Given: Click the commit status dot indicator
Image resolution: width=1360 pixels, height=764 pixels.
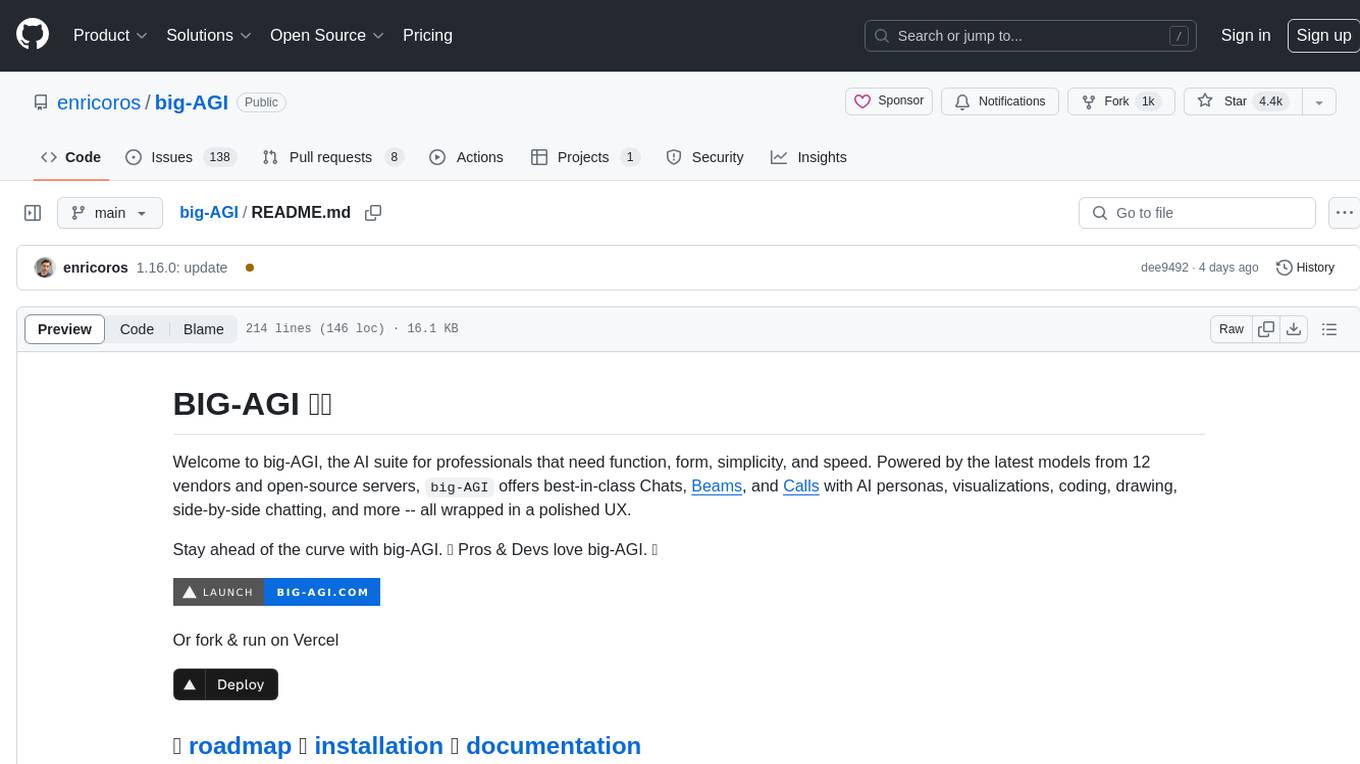Looking at the screenshot, I should [249, 267].
